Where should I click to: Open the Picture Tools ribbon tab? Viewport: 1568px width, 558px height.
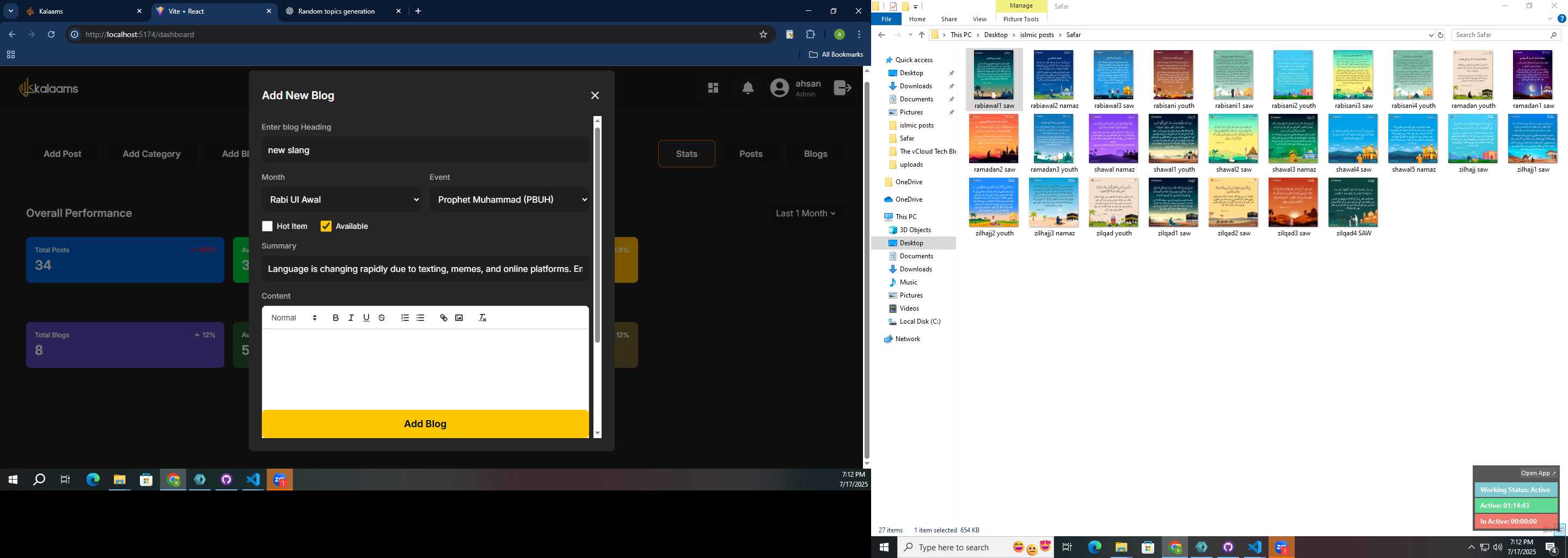coord(1021,19)
